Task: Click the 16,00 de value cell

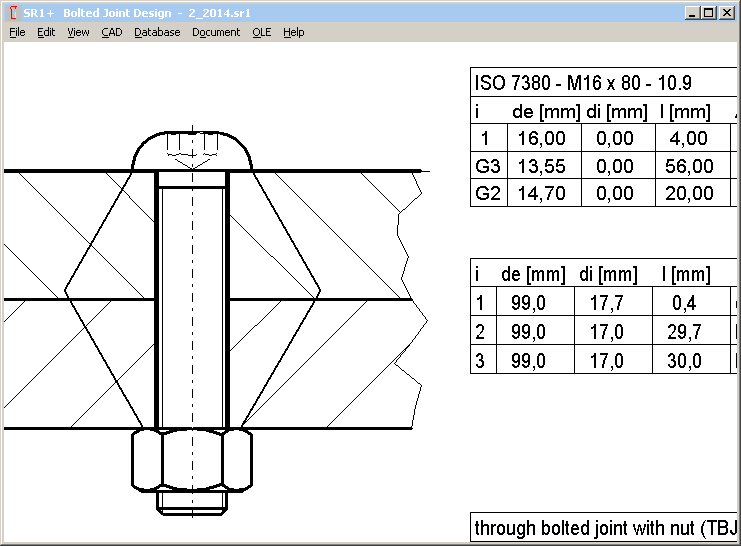Action: (x=545, y=138)
